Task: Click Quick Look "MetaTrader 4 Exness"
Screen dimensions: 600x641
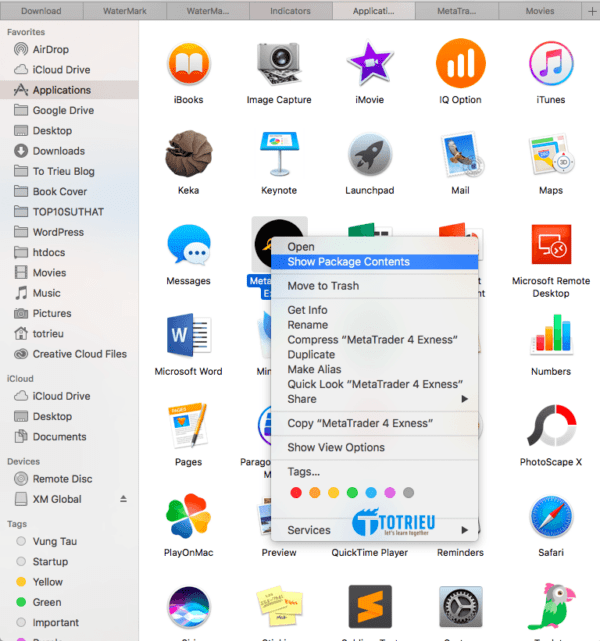Action: tap(375, 384)
